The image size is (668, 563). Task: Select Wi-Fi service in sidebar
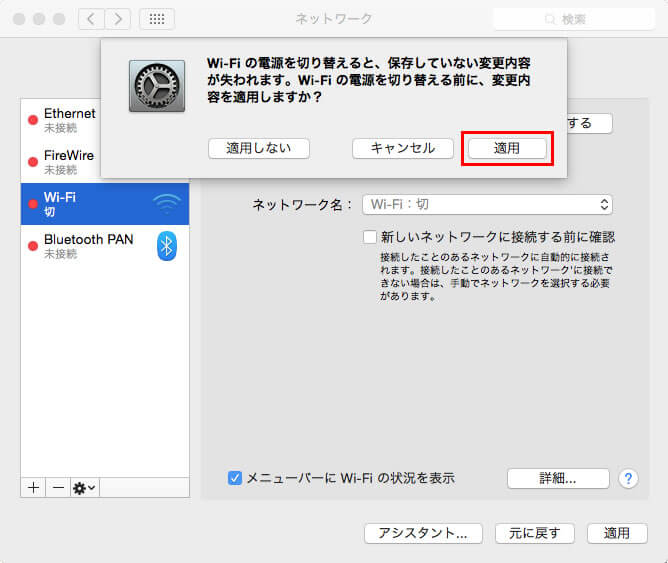click(105, 204)
